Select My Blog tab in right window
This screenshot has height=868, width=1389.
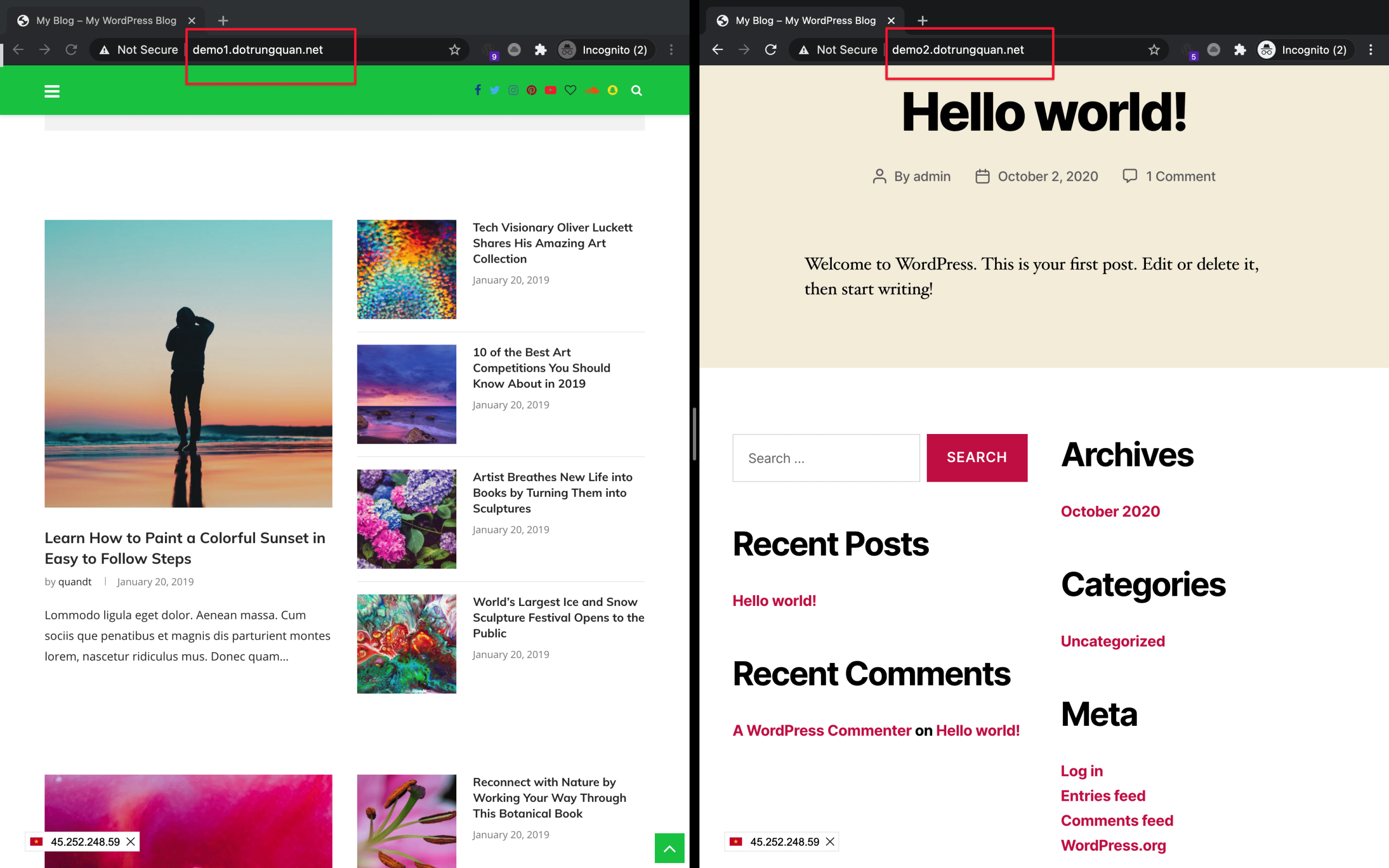(x=805, y=21)
